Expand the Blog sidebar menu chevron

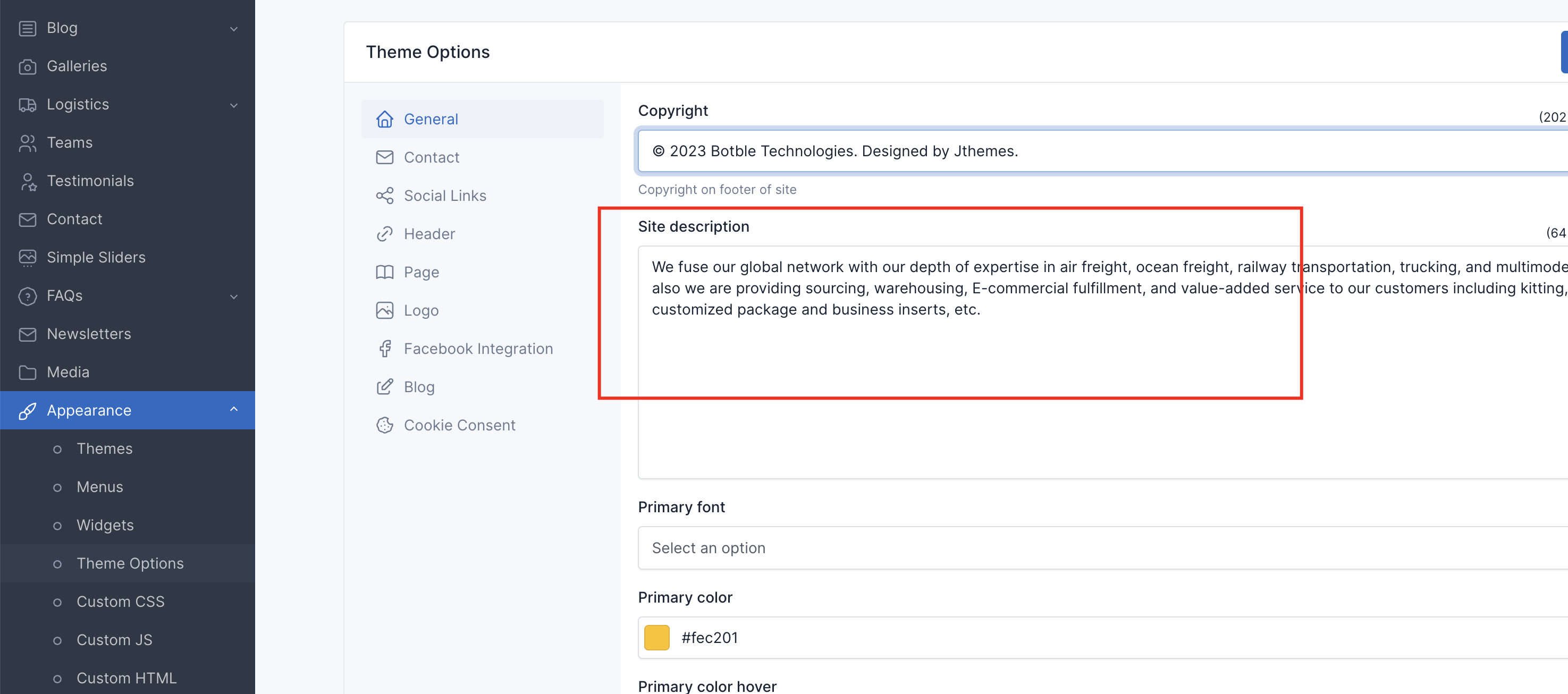(234, 29)
